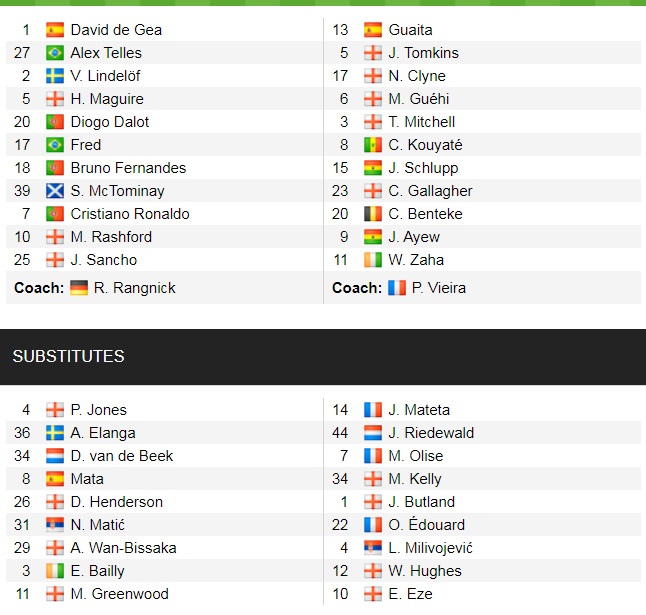Open E. Eze substitute profile
This screenshot has height=615, width=646.
pos(408,594)
